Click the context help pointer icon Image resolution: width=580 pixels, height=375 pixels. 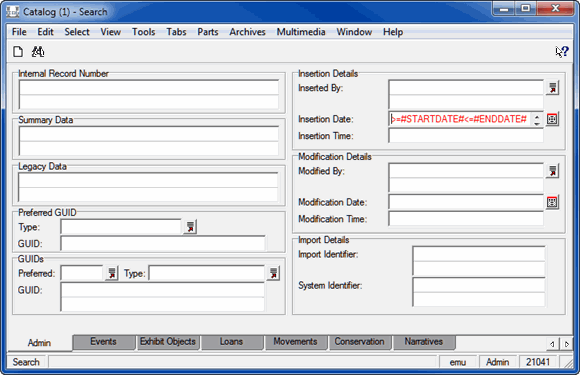click(562, 52)
